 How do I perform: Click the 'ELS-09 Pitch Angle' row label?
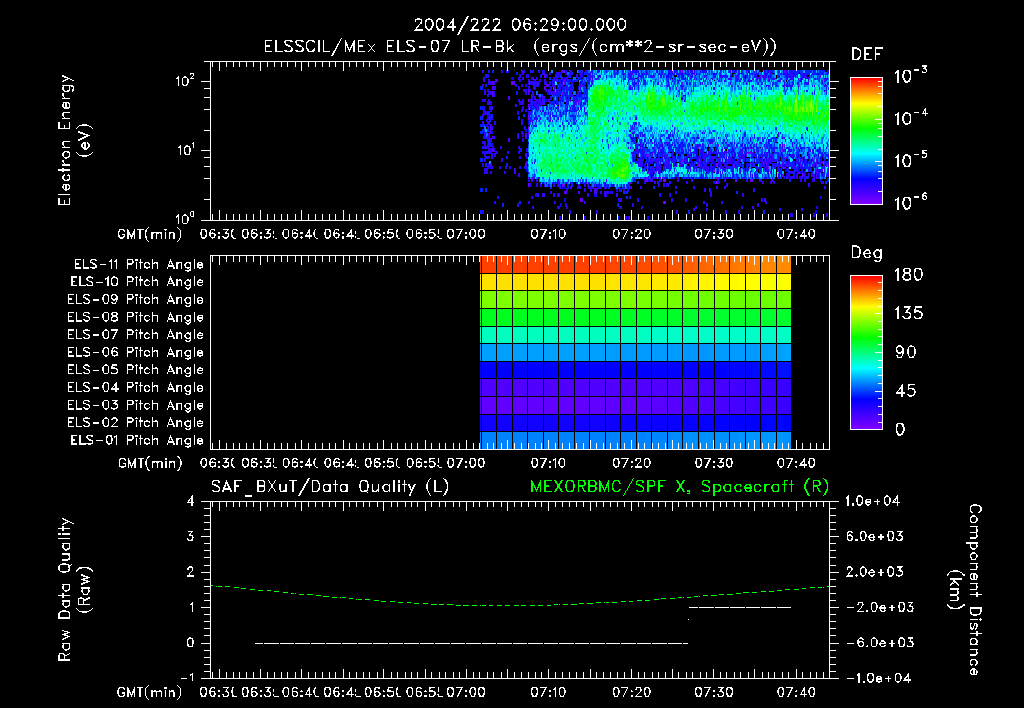point(136,300)
